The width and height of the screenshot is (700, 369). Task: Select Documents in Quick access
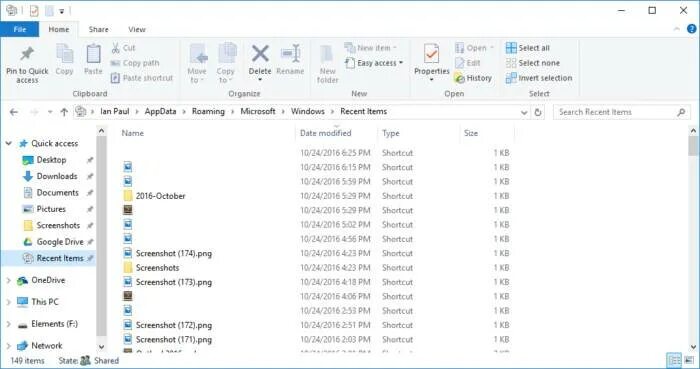click(x=57, y=193)
